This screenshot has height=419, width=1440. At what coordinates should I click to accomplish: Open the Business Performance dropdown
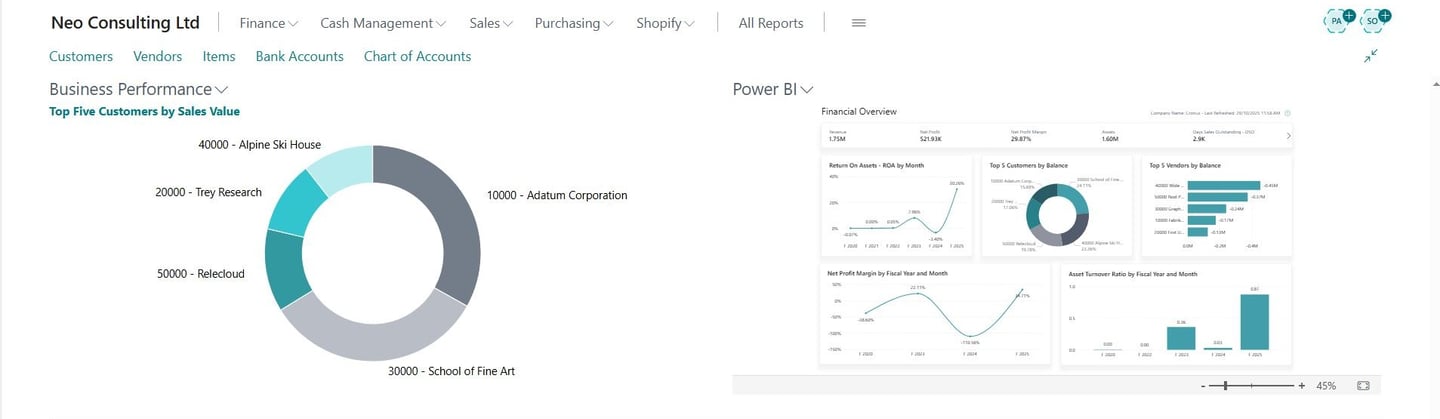[x=138, y=89]
